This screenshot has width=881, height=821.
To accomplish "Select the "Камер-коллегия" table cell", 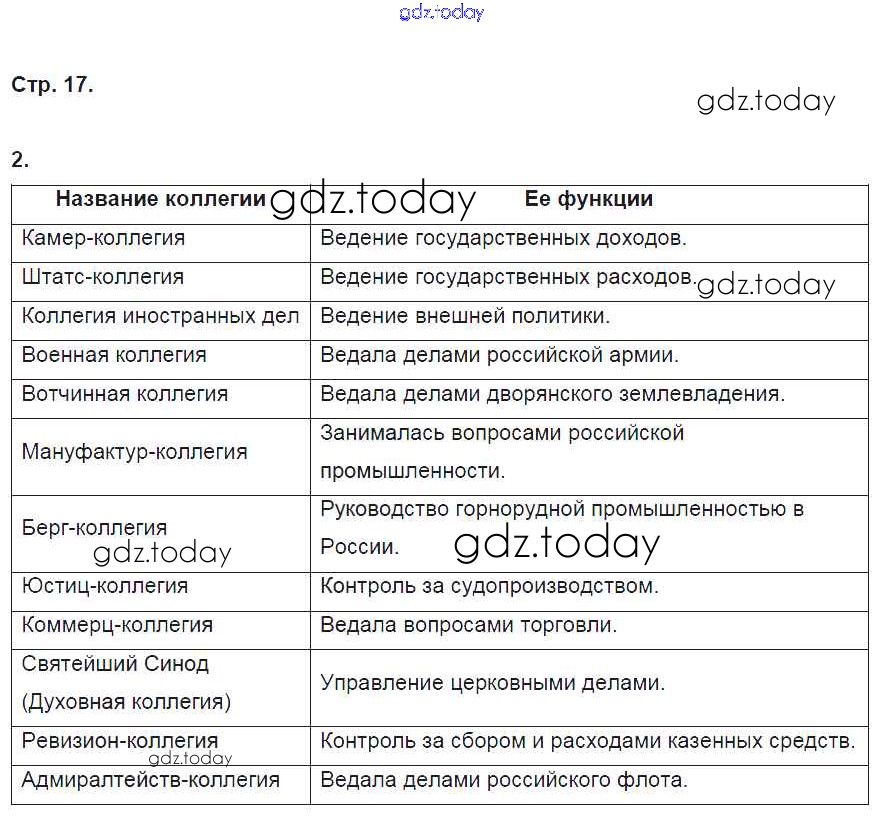I will click(x=103, y=238).
